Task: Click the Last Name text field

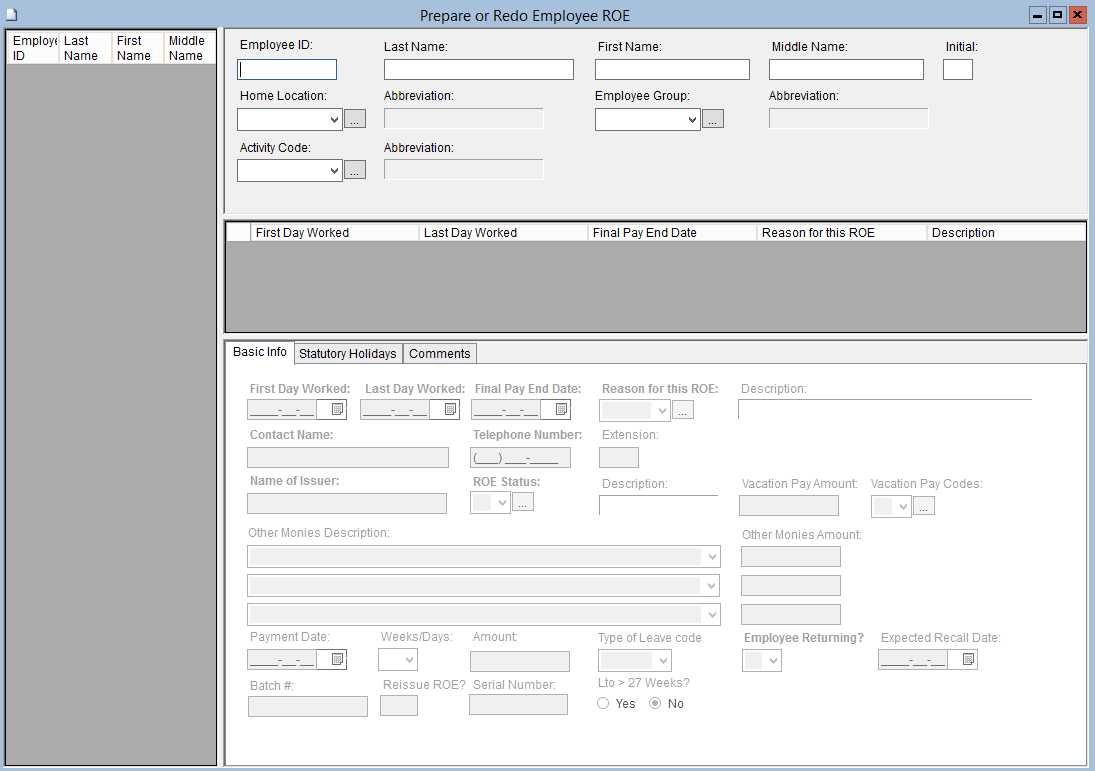Action: pyautogui.click(x=478, y=69)
